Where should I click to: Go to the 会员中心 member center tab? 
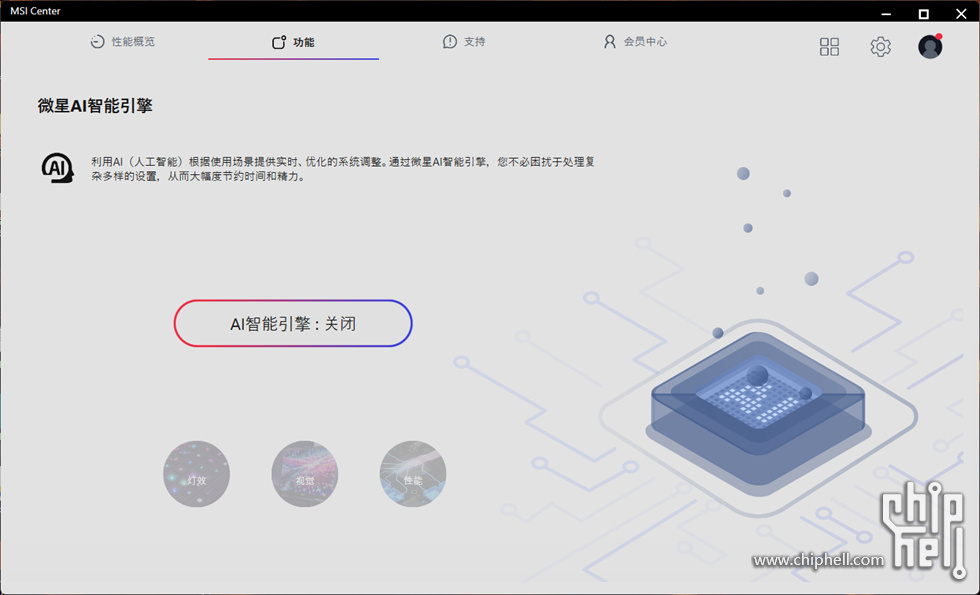635,42
